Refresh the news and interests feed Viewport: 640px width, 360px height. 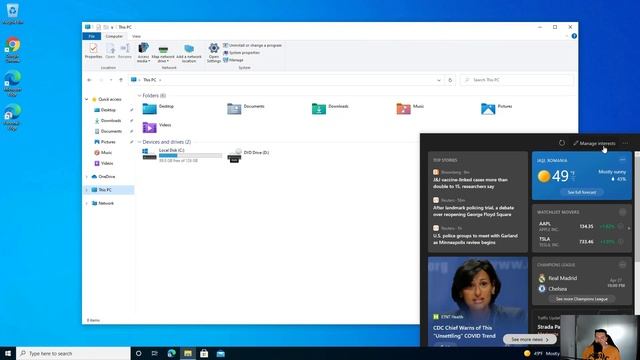[x=562, y=143]
